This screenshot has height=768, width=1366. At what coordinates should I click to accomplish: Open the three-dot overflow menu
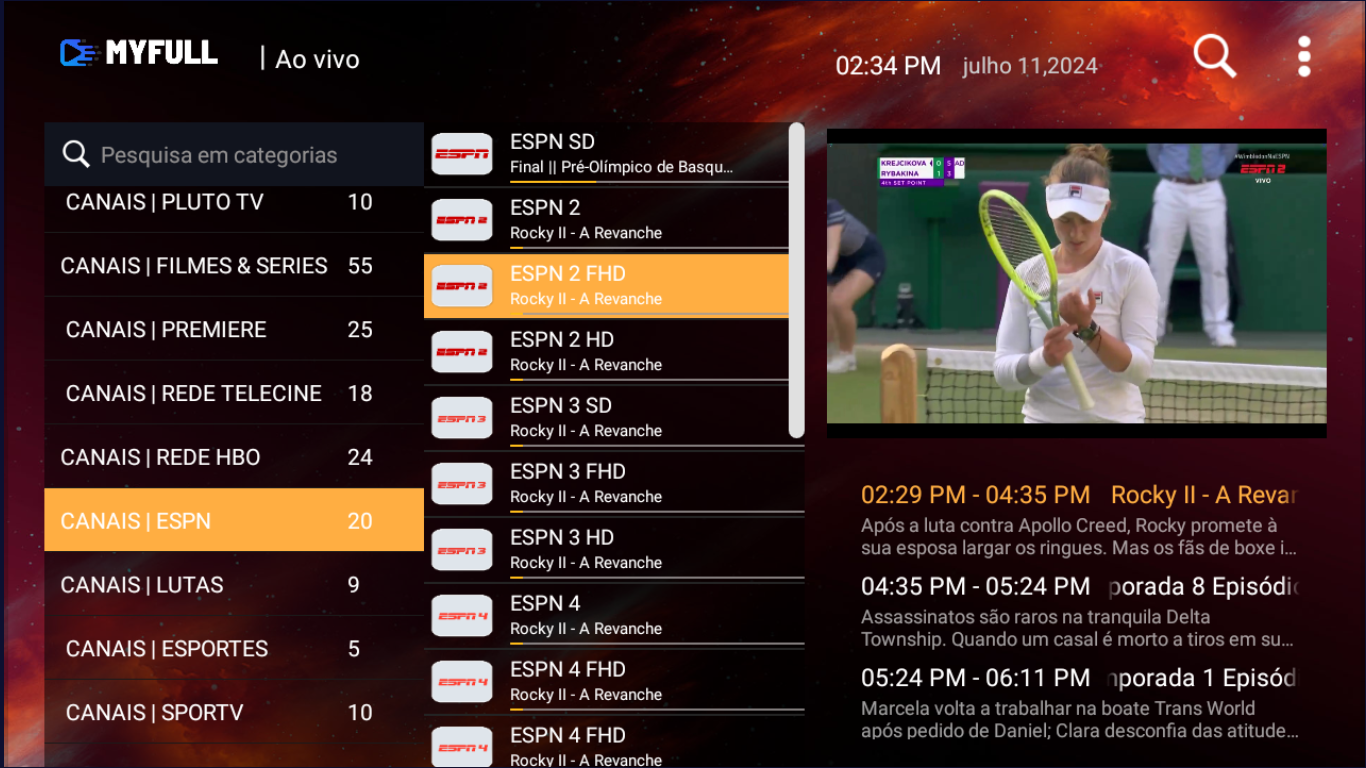1304,57
